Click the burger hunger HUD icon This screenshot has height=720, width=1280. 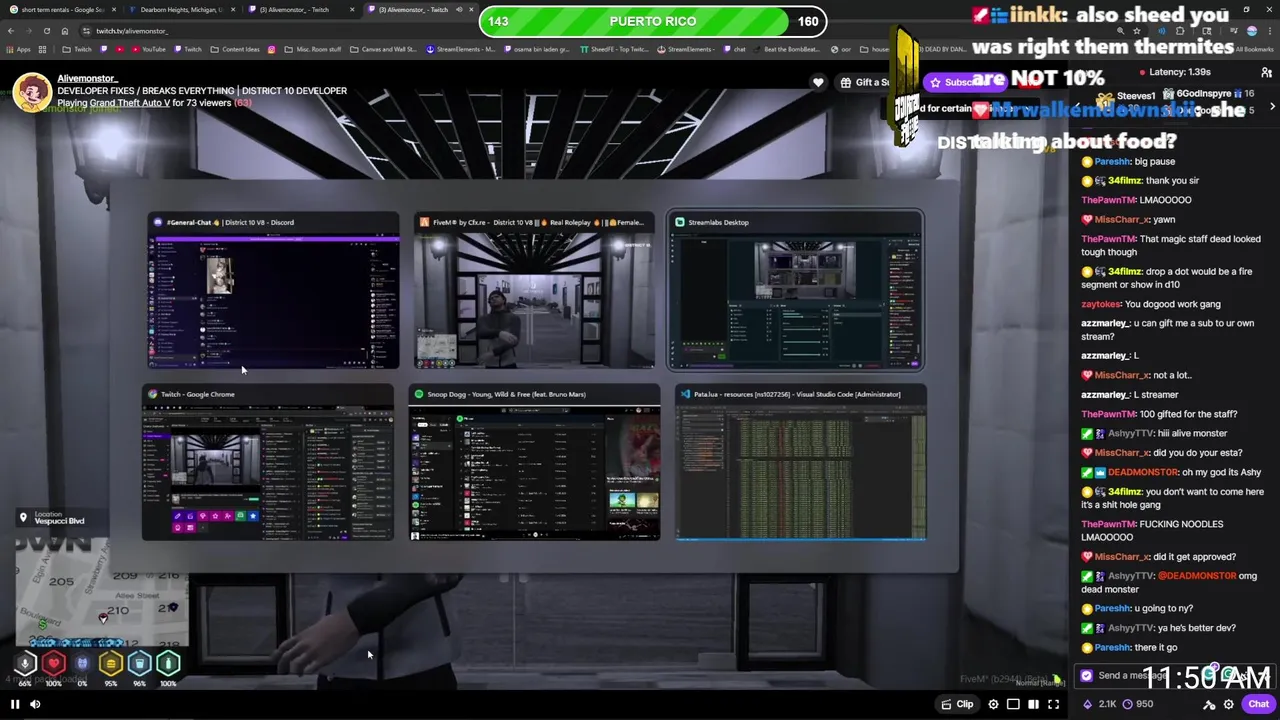pyautogui.click(x=111, y=663)
